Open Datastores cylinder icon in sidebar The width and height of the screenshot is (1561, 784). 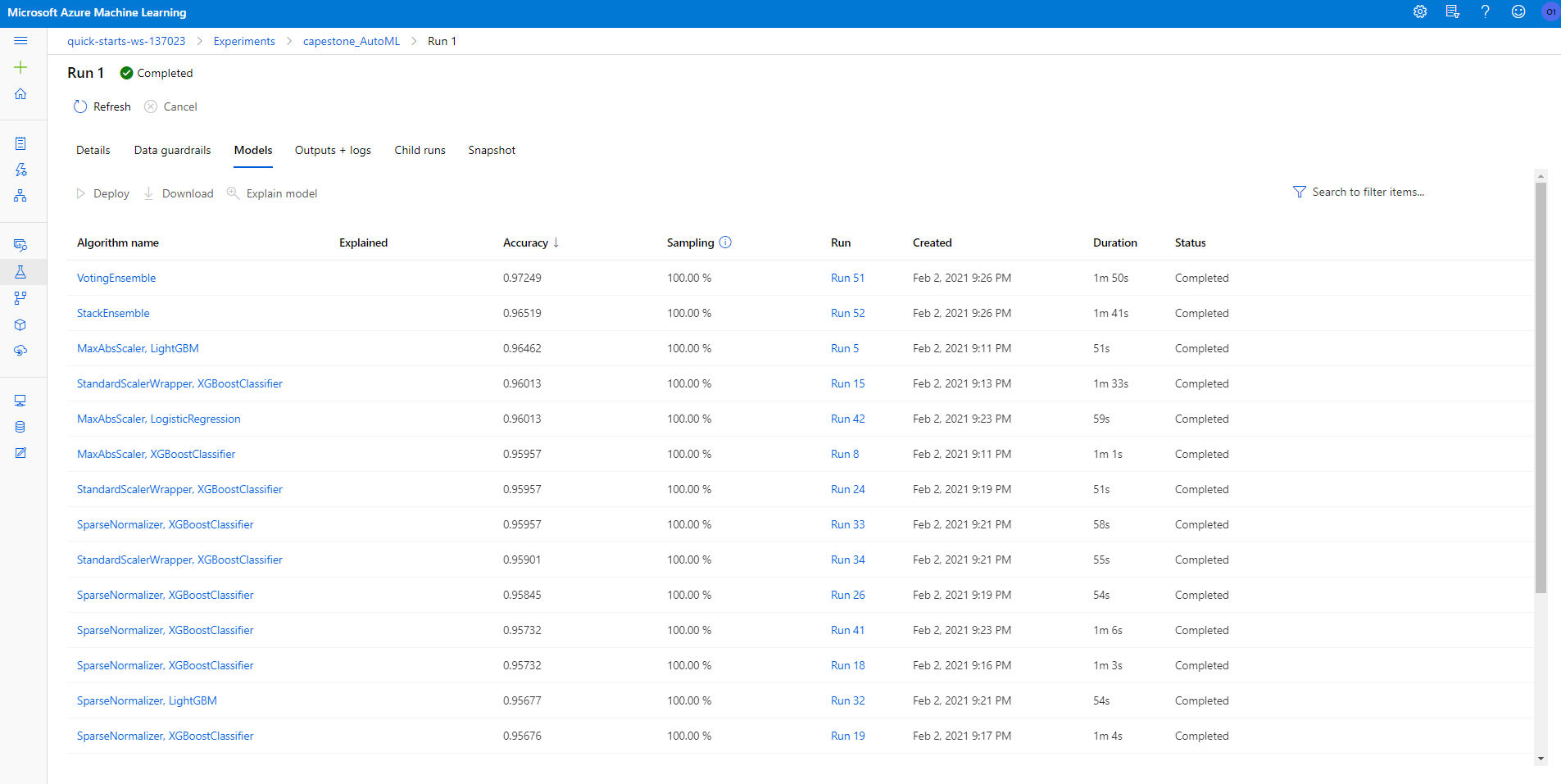[x=20, y=427]
